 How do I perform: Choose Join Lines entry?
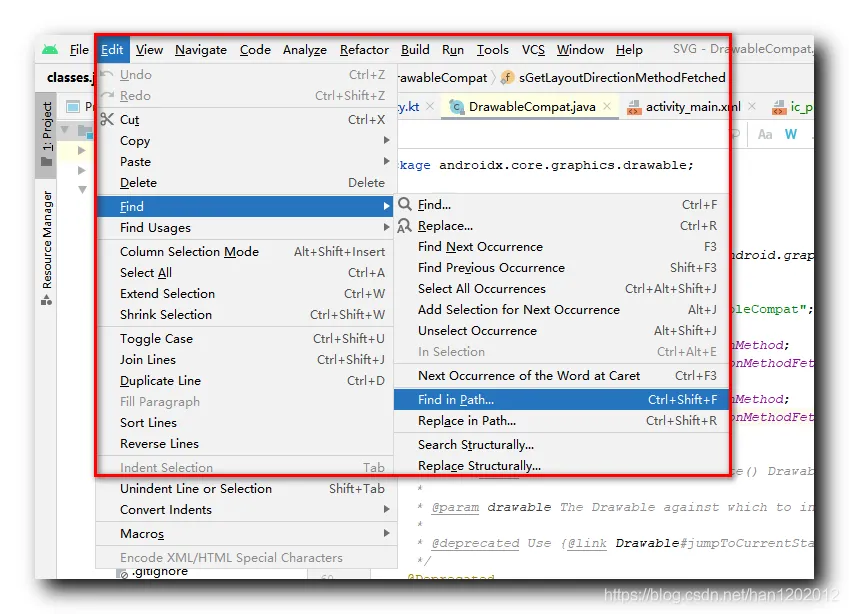click(245, 360)
